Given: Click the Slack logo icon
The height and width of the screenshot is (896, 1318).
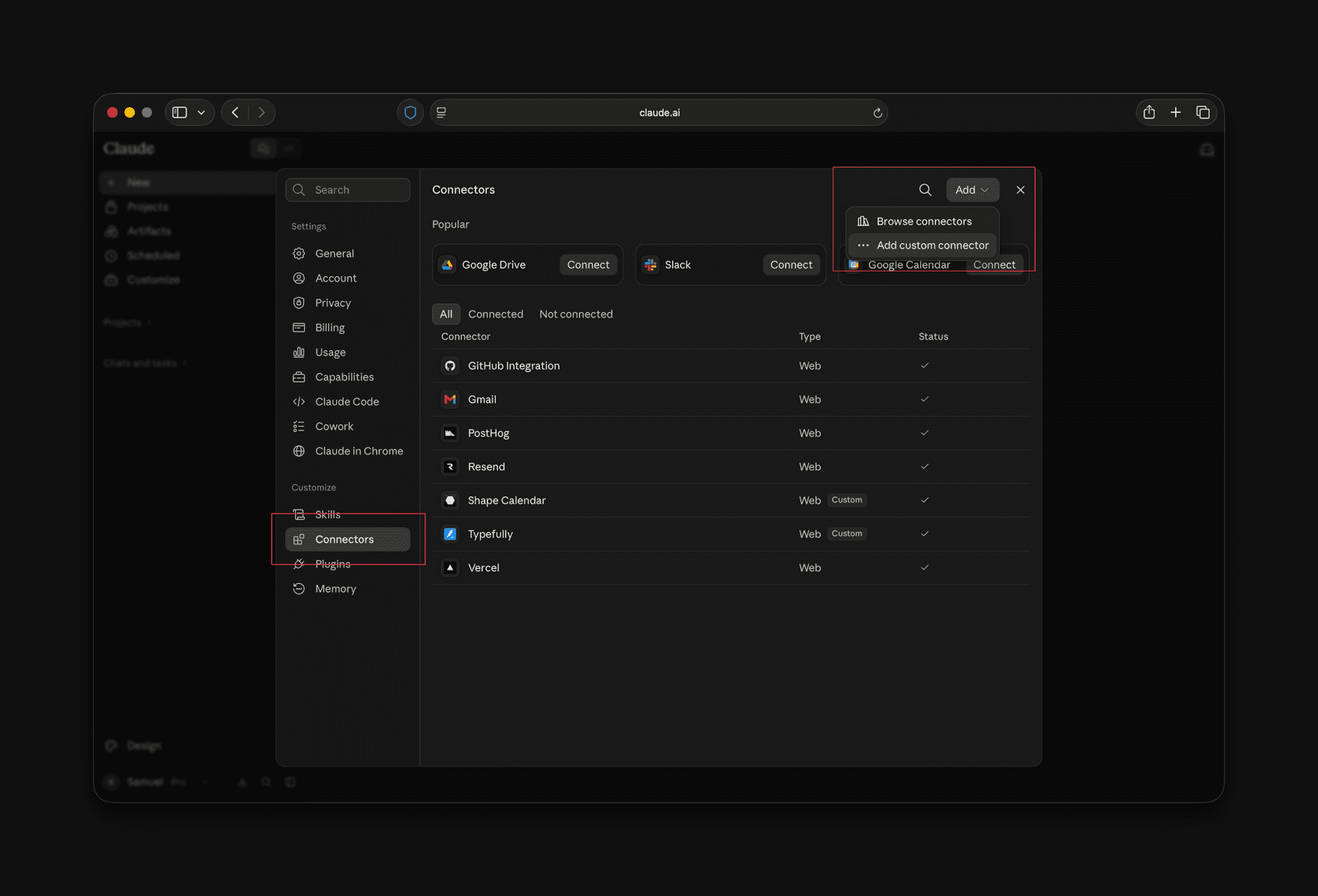Looking at the screenshot, I should click(650, 264).
